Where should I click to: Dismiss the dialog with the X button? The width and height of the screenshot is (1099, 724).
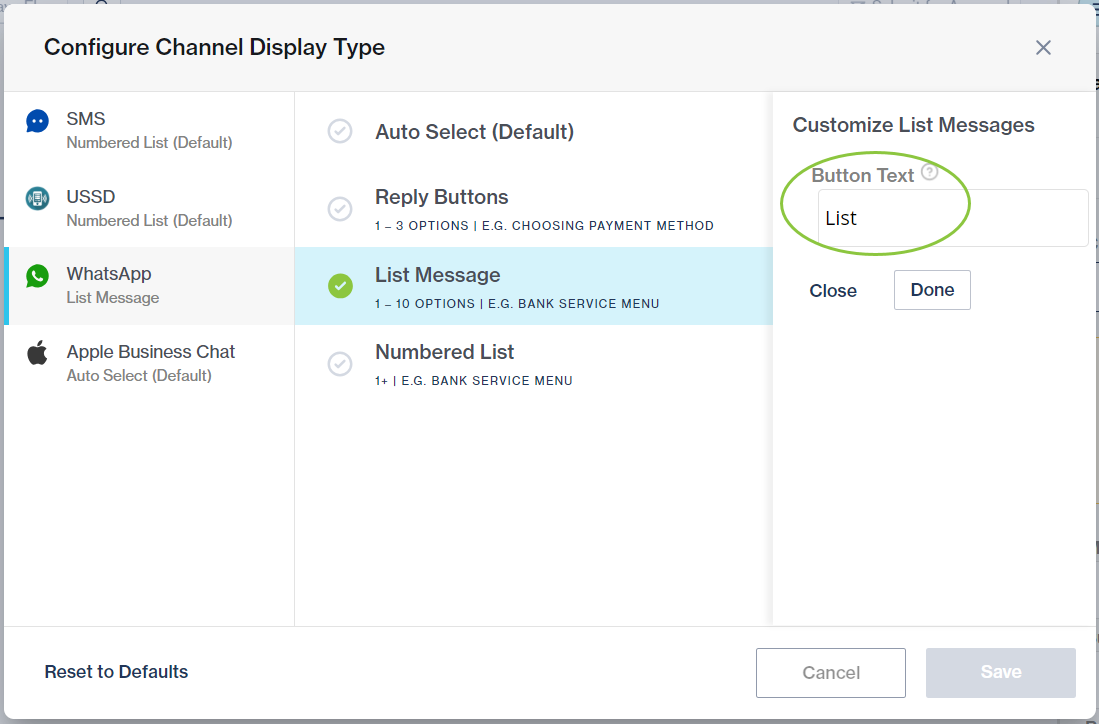click(x=1043, y=47)
